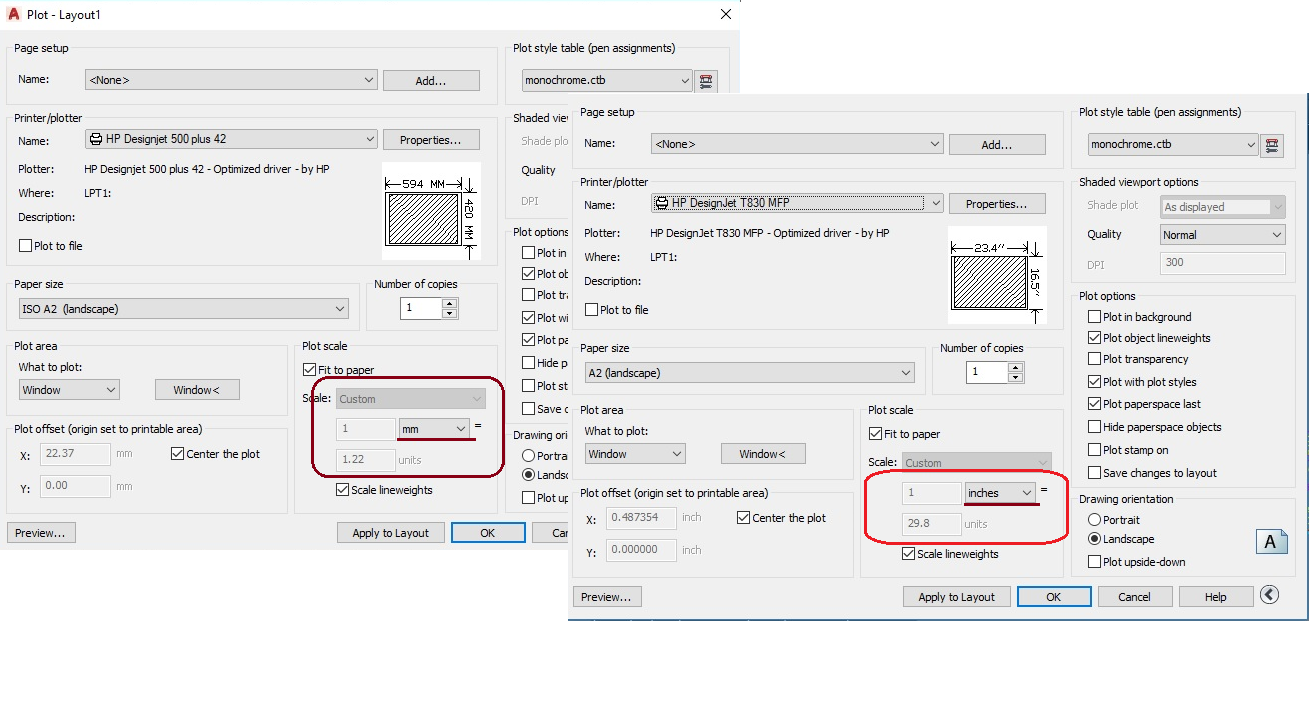Select the Portrait orientation radio button
Viewport: 1313px width, 721px height.
tap(1094, 520)
